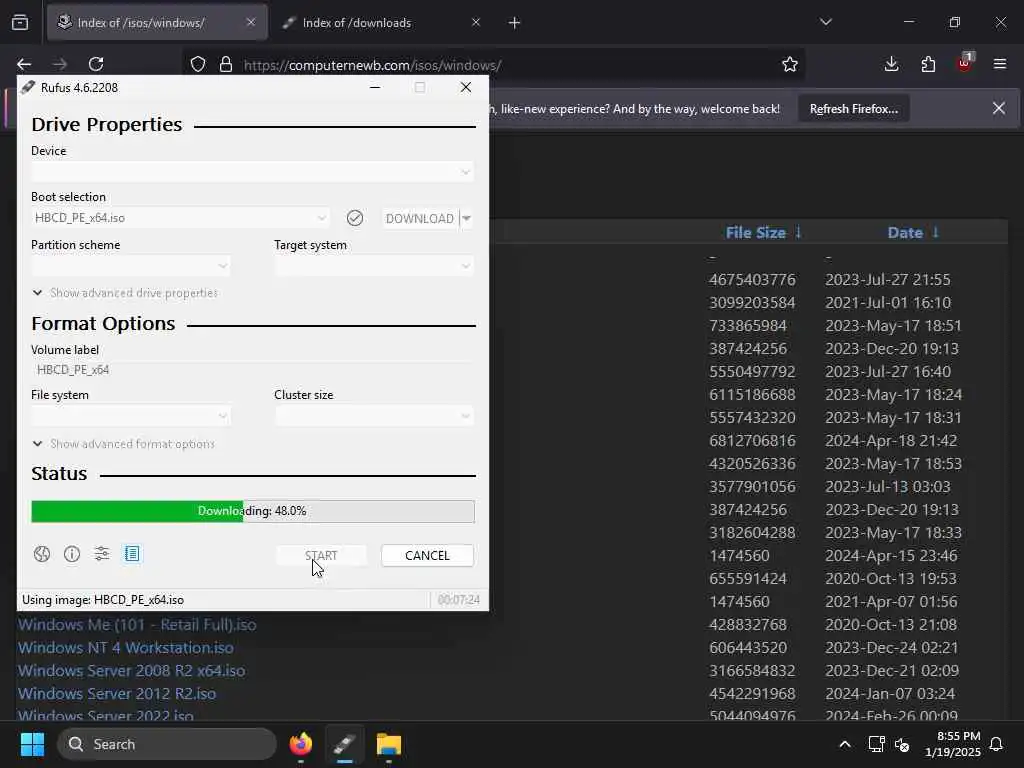This screenshot has height=768, width=1024.
Task: Open the uBlock Origin extension icon
Action: tap(965, 63)
